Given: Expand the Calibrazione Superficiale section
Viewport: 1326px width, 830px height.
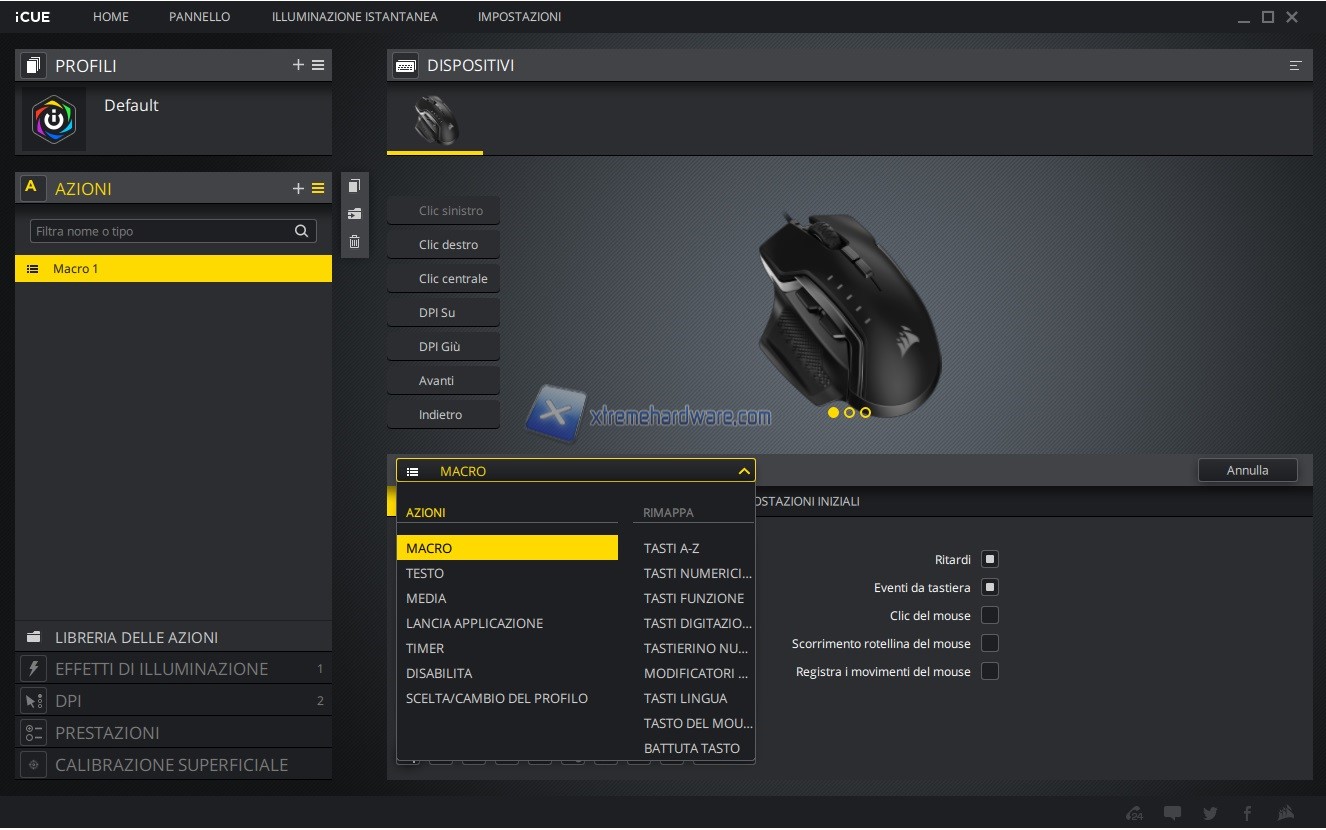Looking at the screenshot, I should [173, 765].
